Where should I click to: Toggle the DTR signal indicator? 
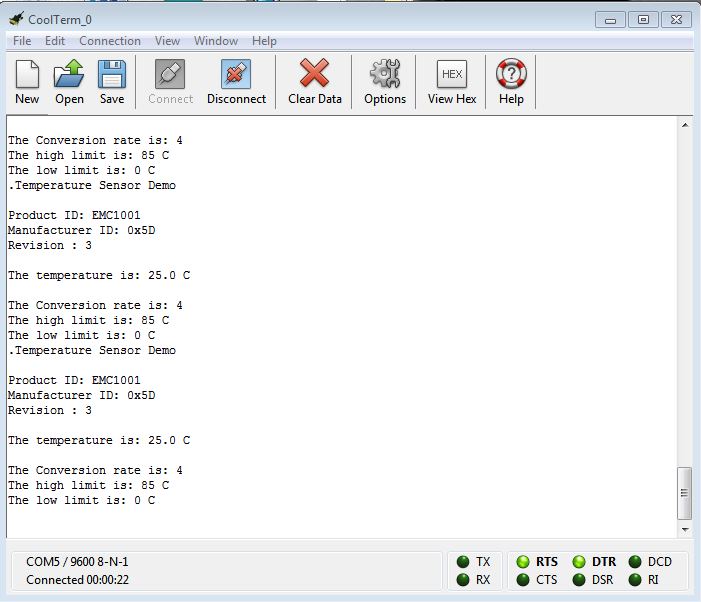pyautogui.click(x=579, y=562)
